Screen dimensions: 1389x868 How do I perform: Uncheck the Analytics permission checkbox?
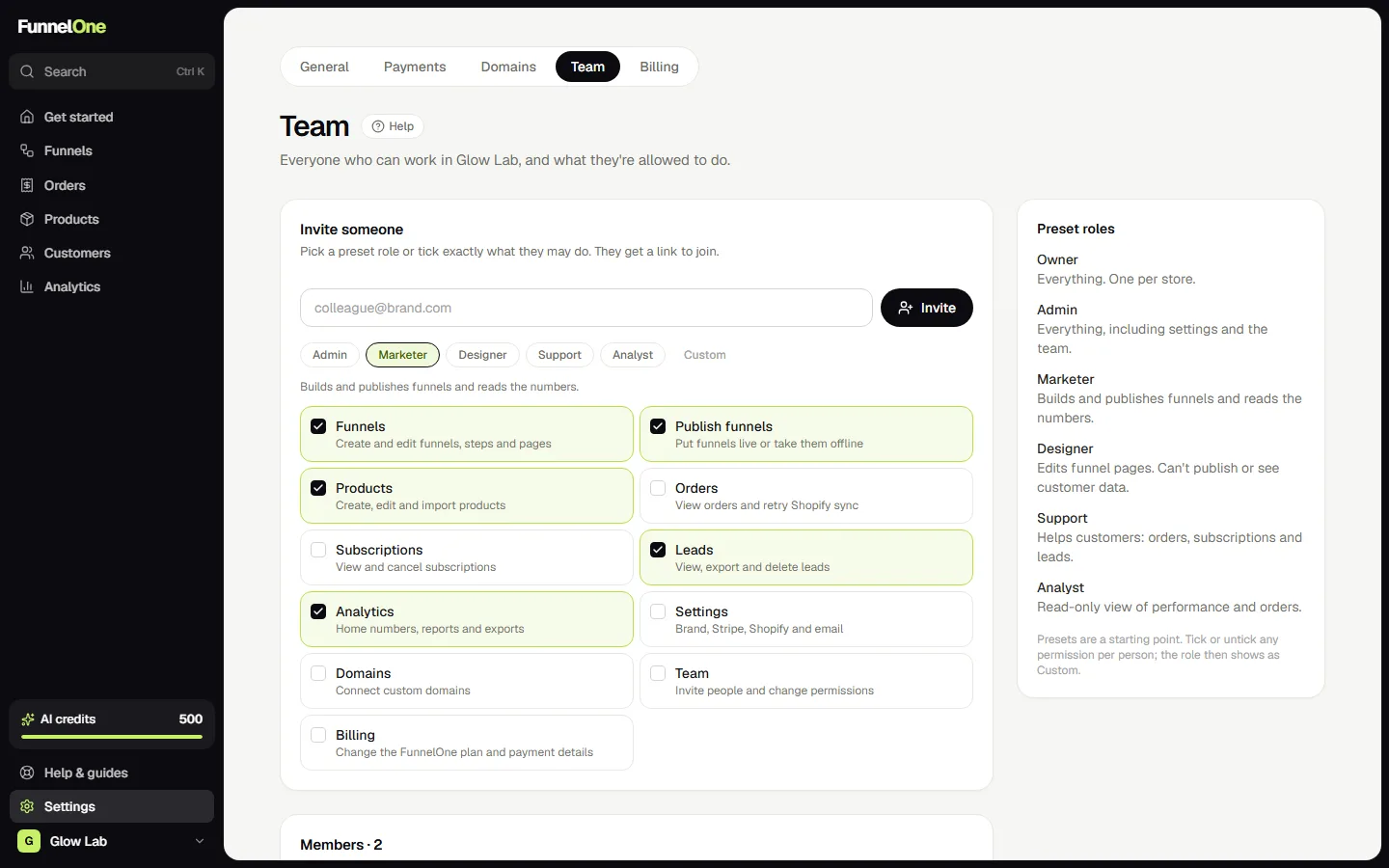[318, 611]
